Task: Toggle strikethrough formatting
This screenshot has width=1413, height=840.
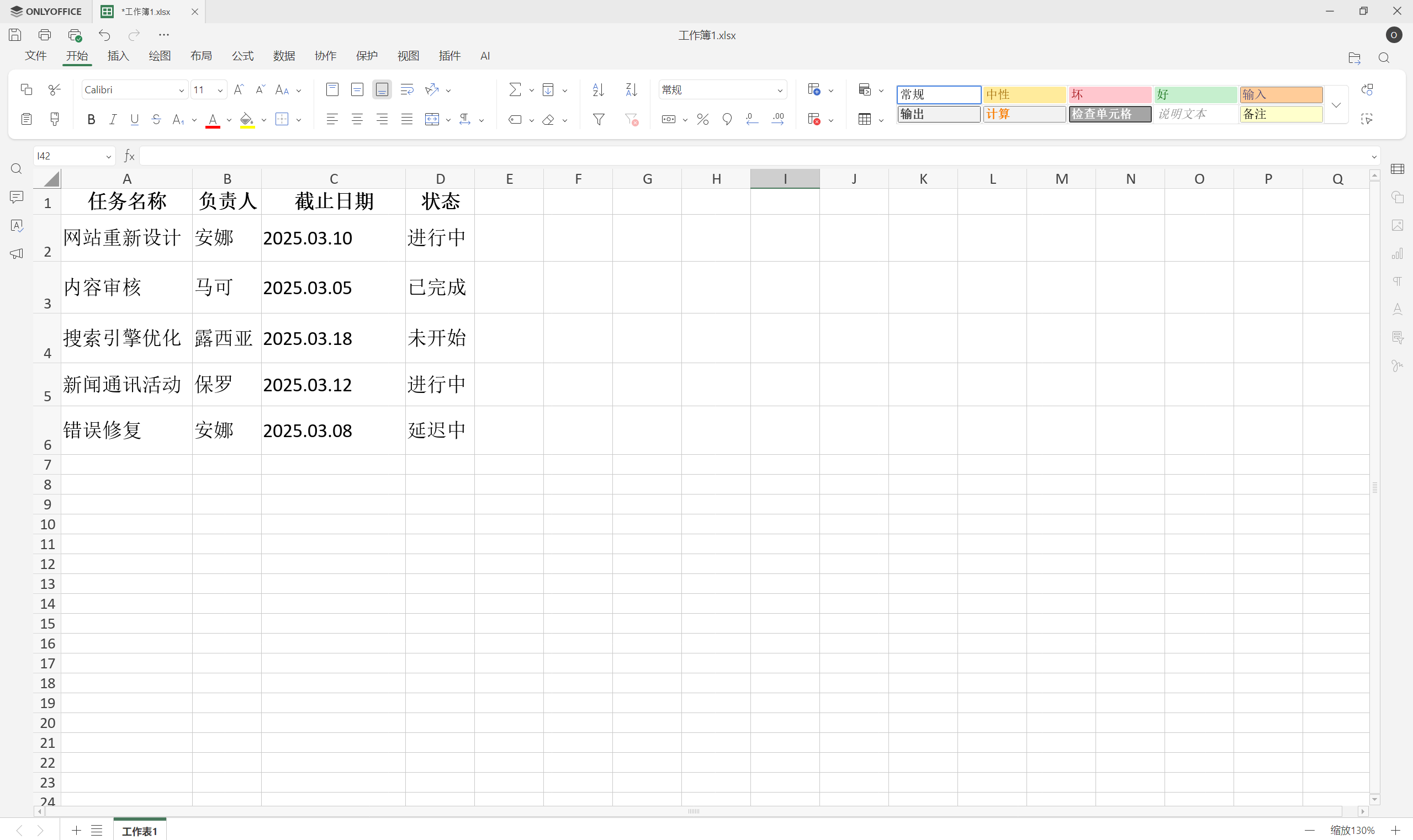Action: 156,119
